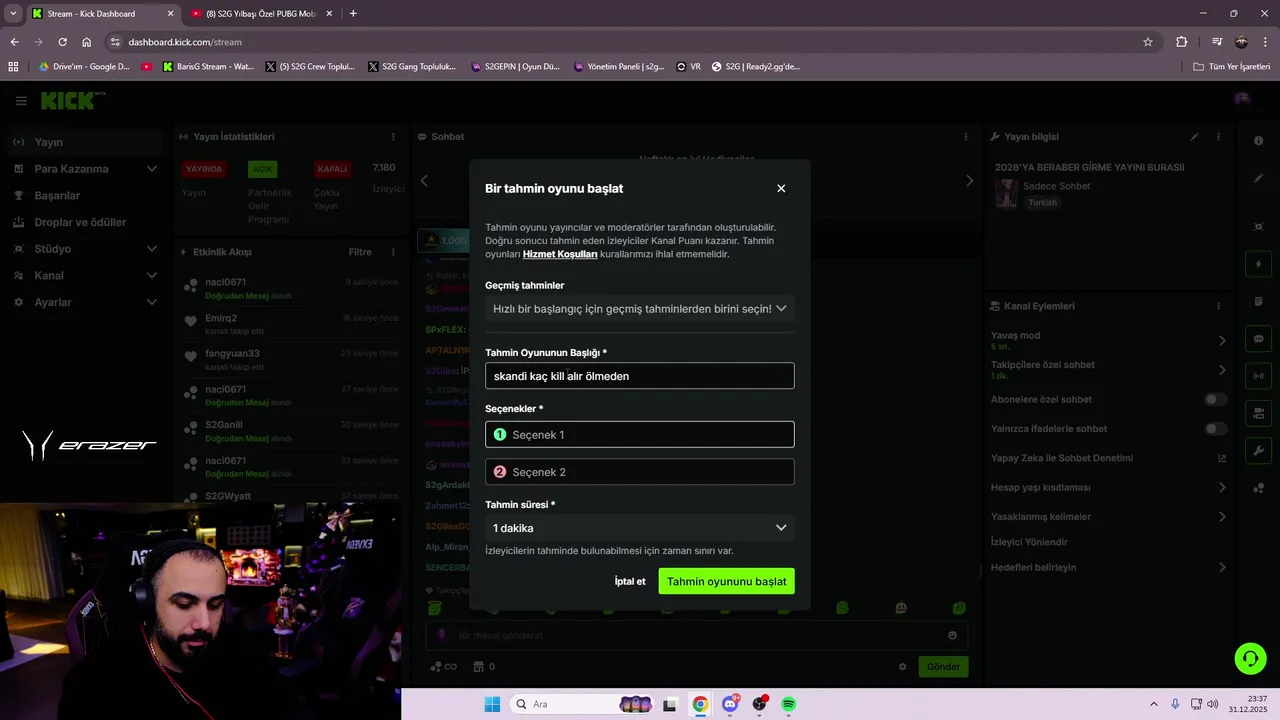Click the Gönder send button
1280x720 pixels.
tap(943, 667)
